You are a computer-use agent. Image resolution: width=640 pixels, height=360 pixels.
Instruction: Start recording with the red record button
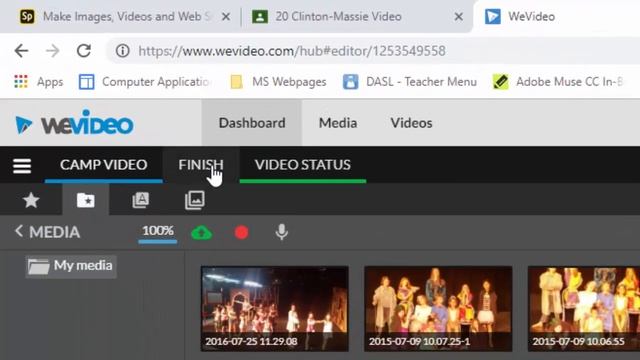click(x=242, y=232)
